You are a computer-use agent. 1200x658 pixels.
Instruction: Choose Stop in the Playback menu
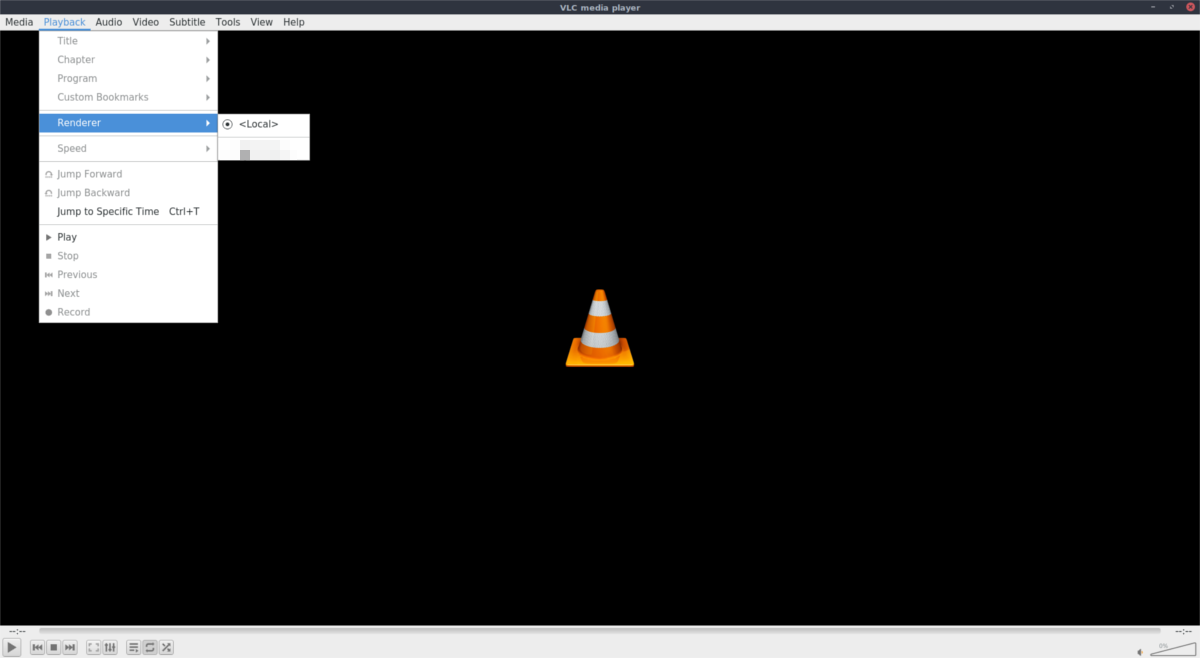[128, 256]
